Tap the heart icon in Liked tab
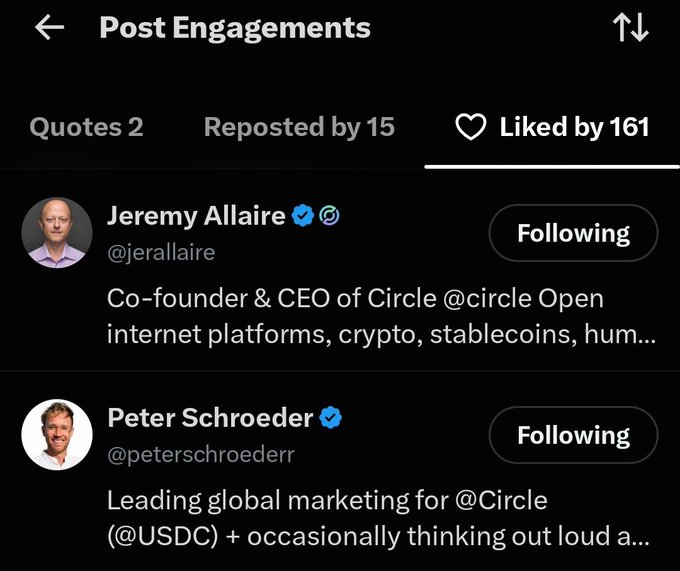680x571 pixels. pos(471,127)
